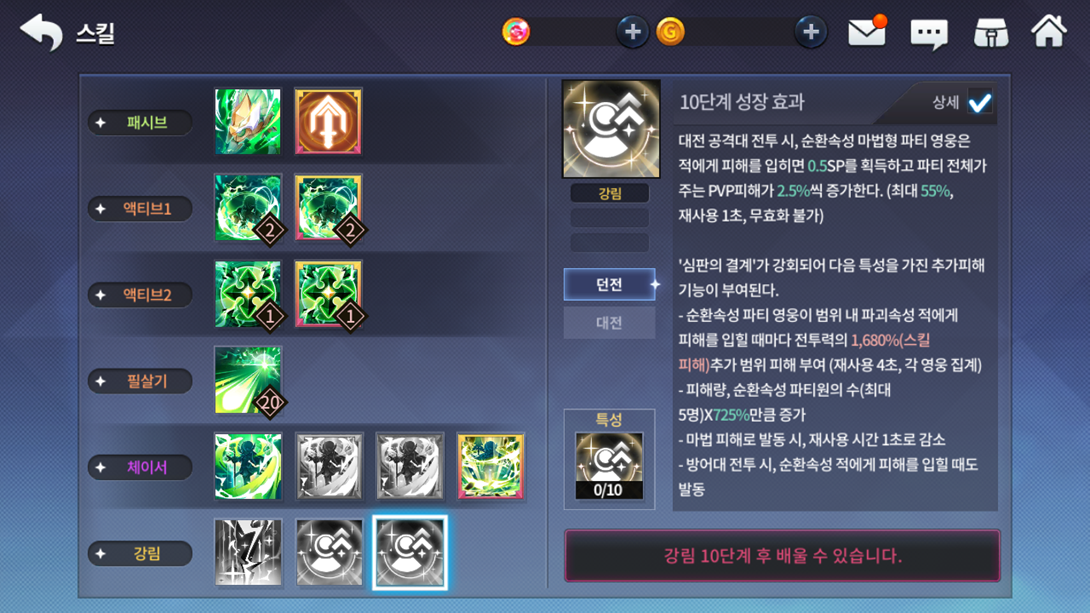1090x613 pixels.
Task: Return to the home screen icon
Action: coord(1048,31)
